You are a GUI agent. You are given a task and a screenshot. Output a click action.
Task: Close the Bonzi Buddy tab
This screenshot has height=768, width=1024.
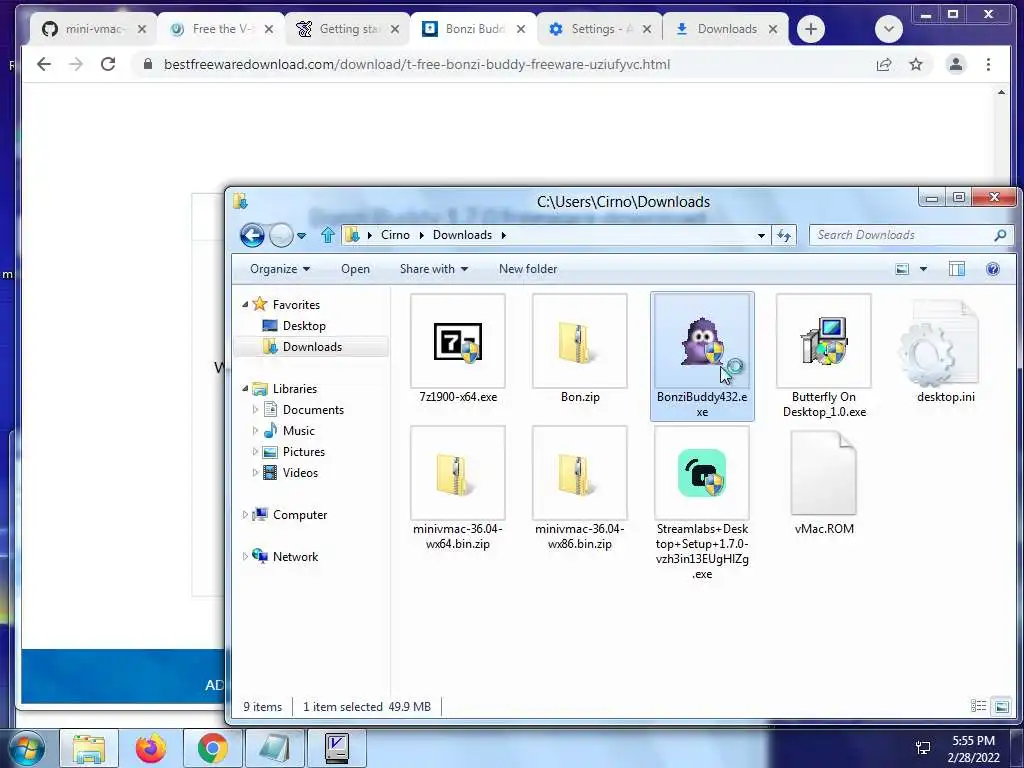pyautogui.click(x=520, y=29)
